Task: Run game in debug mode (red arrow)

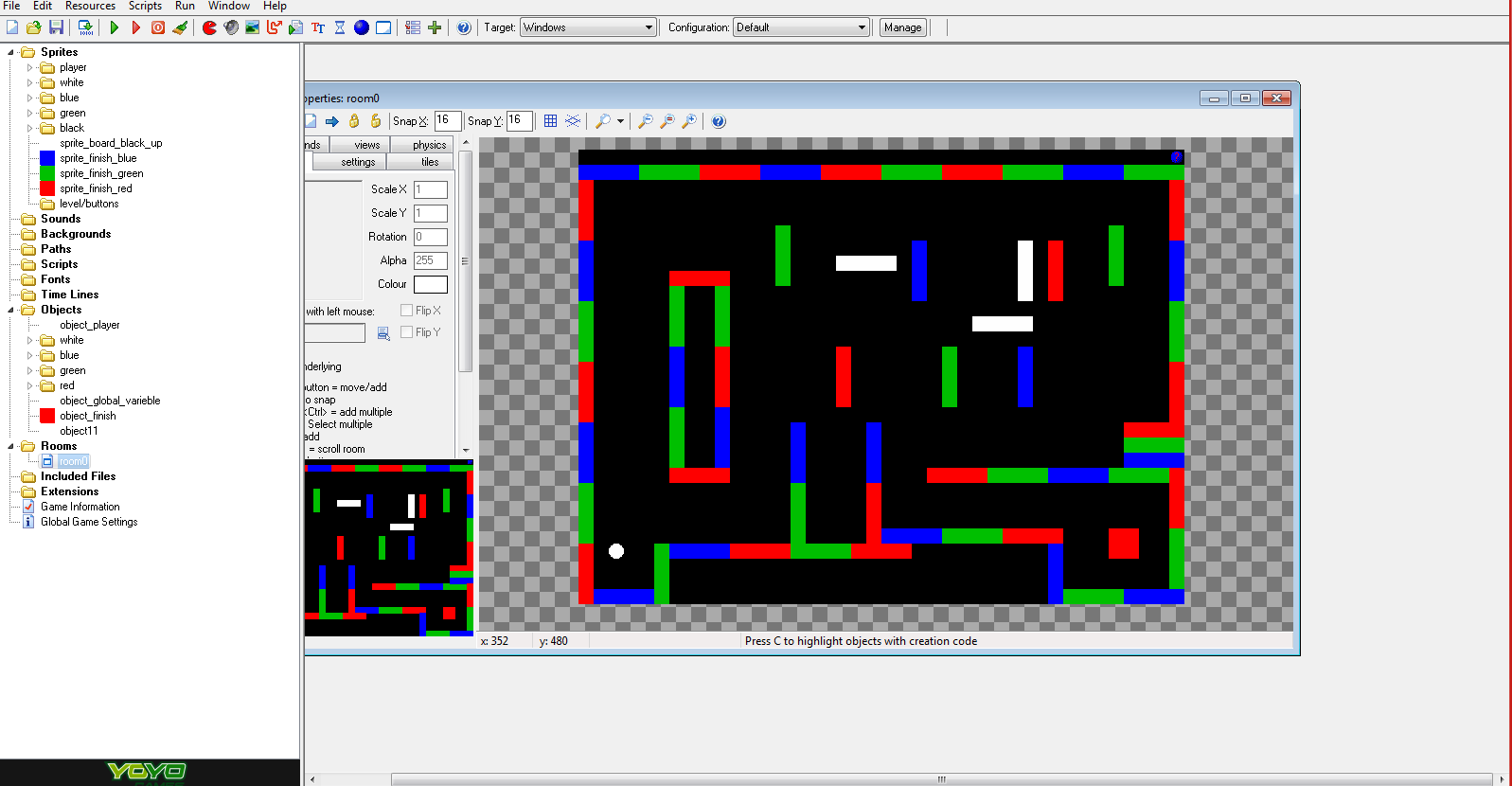Action: pos(135,27)
